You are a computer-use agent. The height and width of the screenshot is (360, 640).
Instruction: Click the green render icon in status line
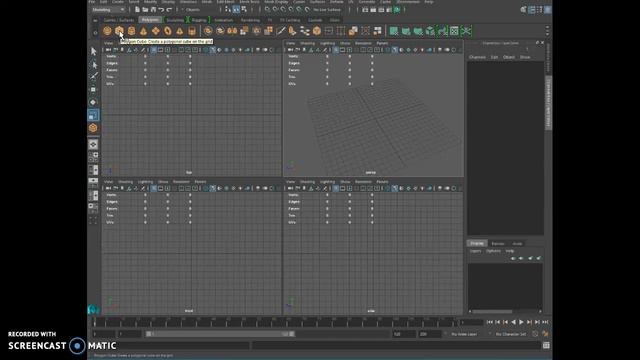(397, 9)
